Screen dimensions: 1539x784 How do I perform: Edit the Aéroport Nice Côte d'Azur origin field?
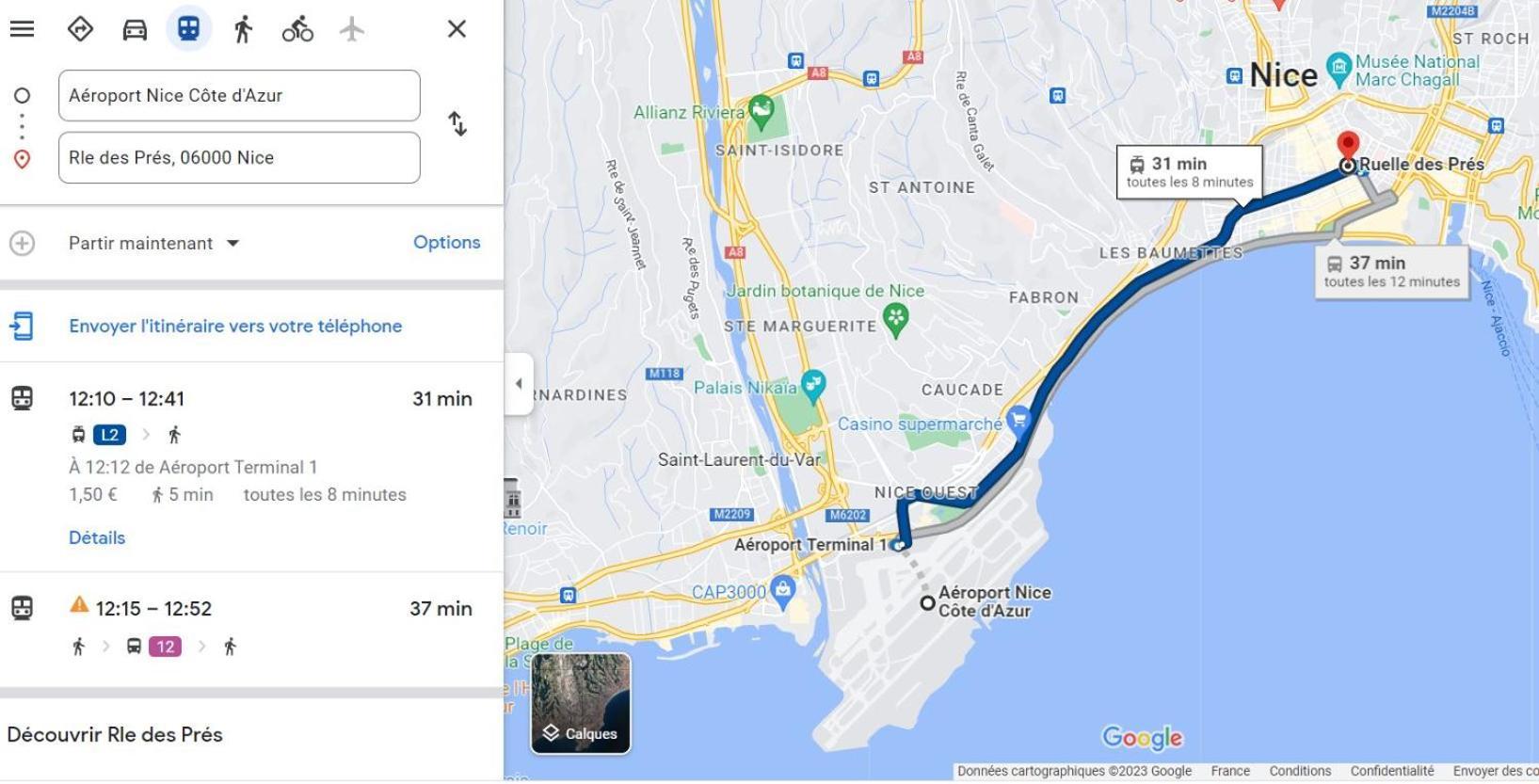tap(239, 95)
